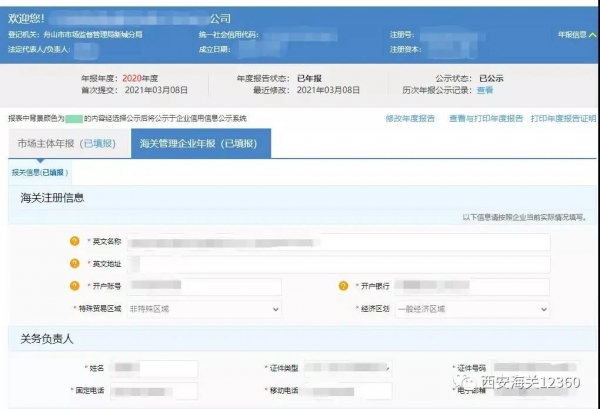This screenshot has height=409, width=600.
Task: Open the 特殊贸易区域 dropdown
Action: 203,309
